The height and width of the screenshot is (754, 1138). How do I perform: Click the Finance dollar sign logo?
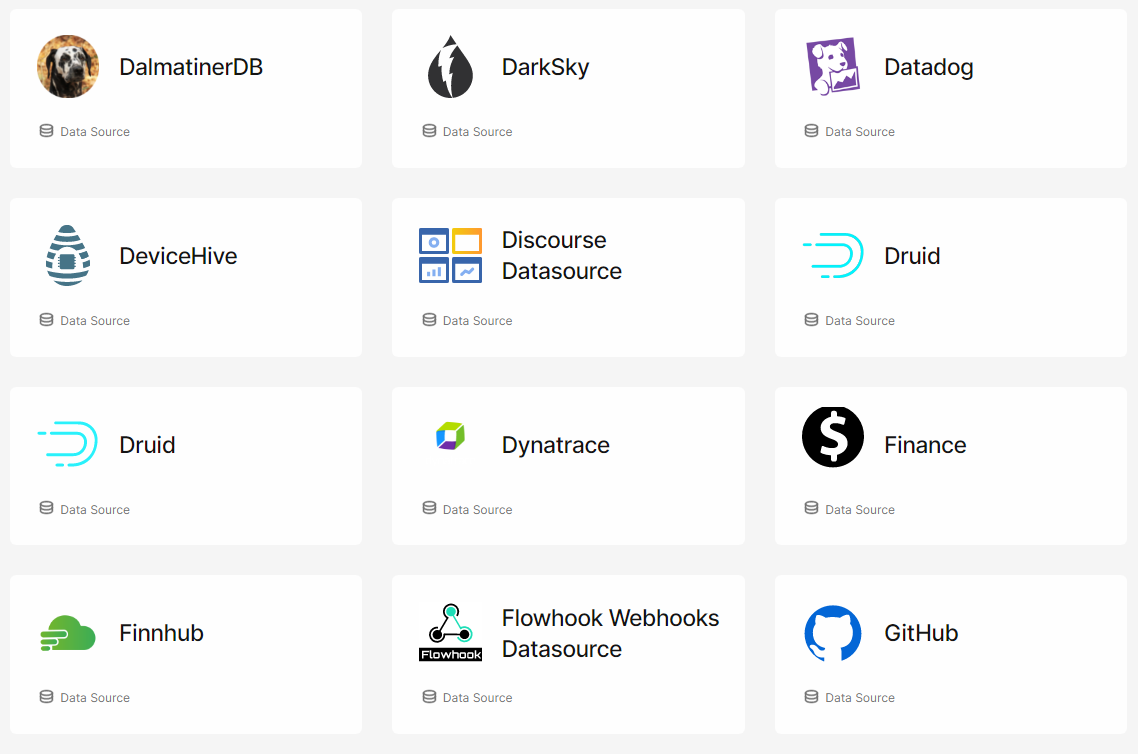pos(833,437)
